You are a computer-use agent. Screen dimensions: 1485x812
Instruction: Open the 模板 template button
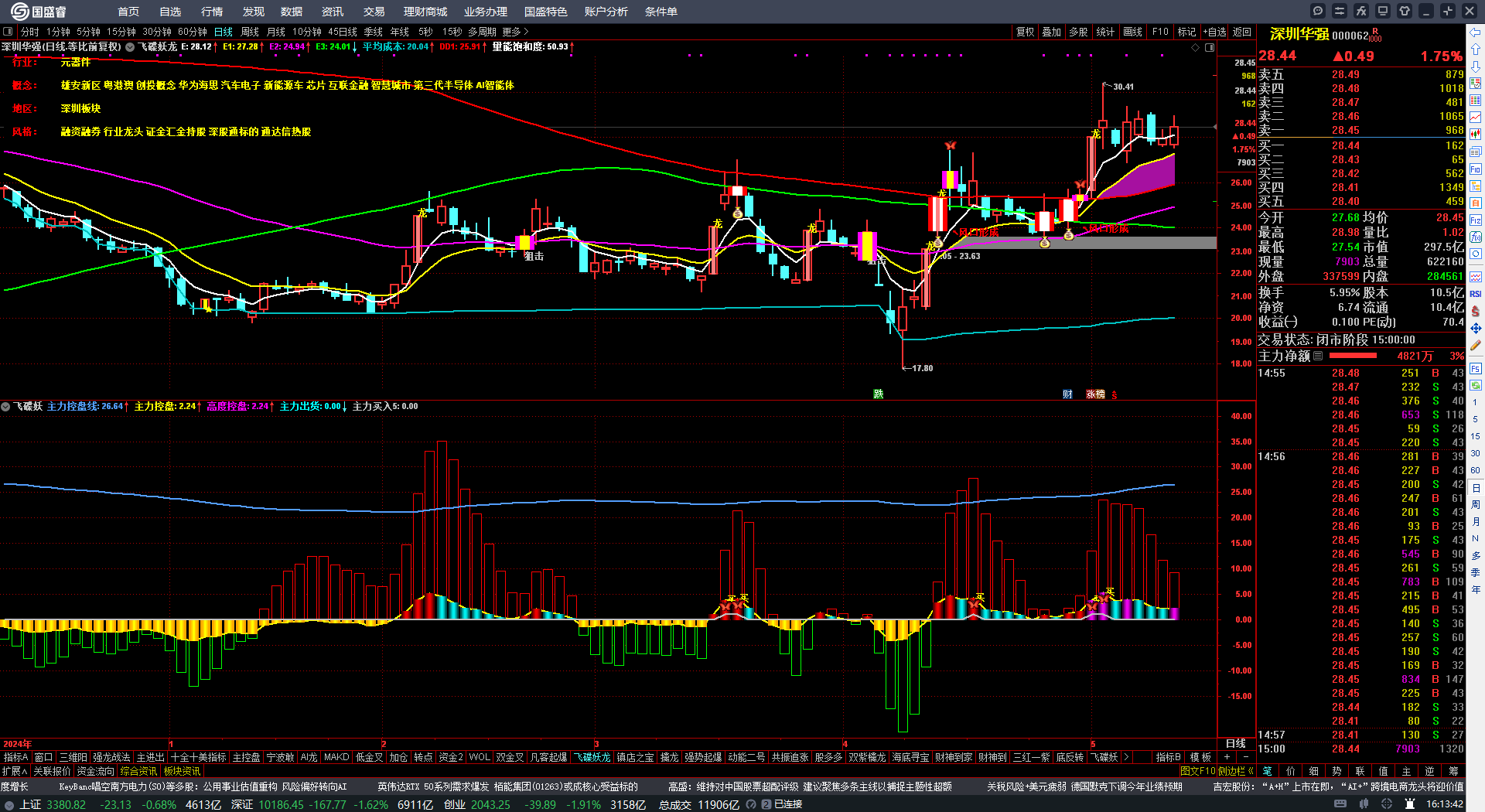click(x=1201, y=757)
